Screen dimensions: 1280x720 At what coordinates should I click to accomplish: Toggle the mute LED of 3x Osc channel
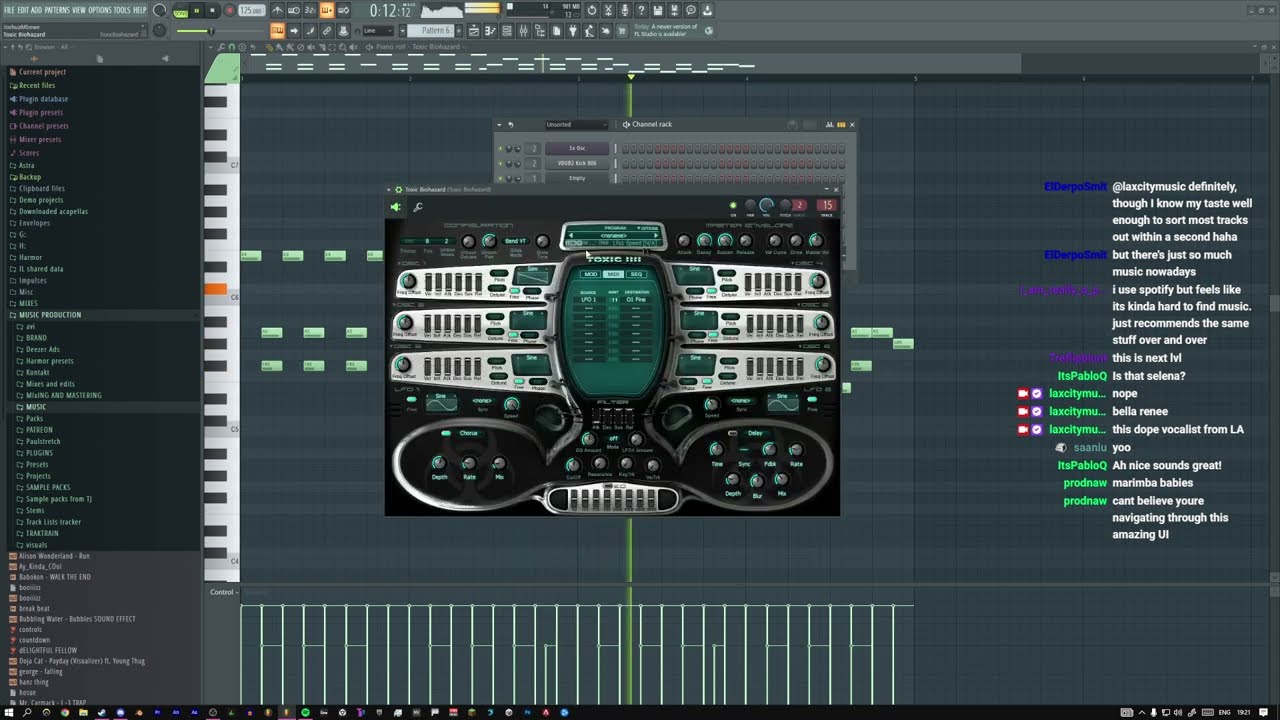point(500,149)
